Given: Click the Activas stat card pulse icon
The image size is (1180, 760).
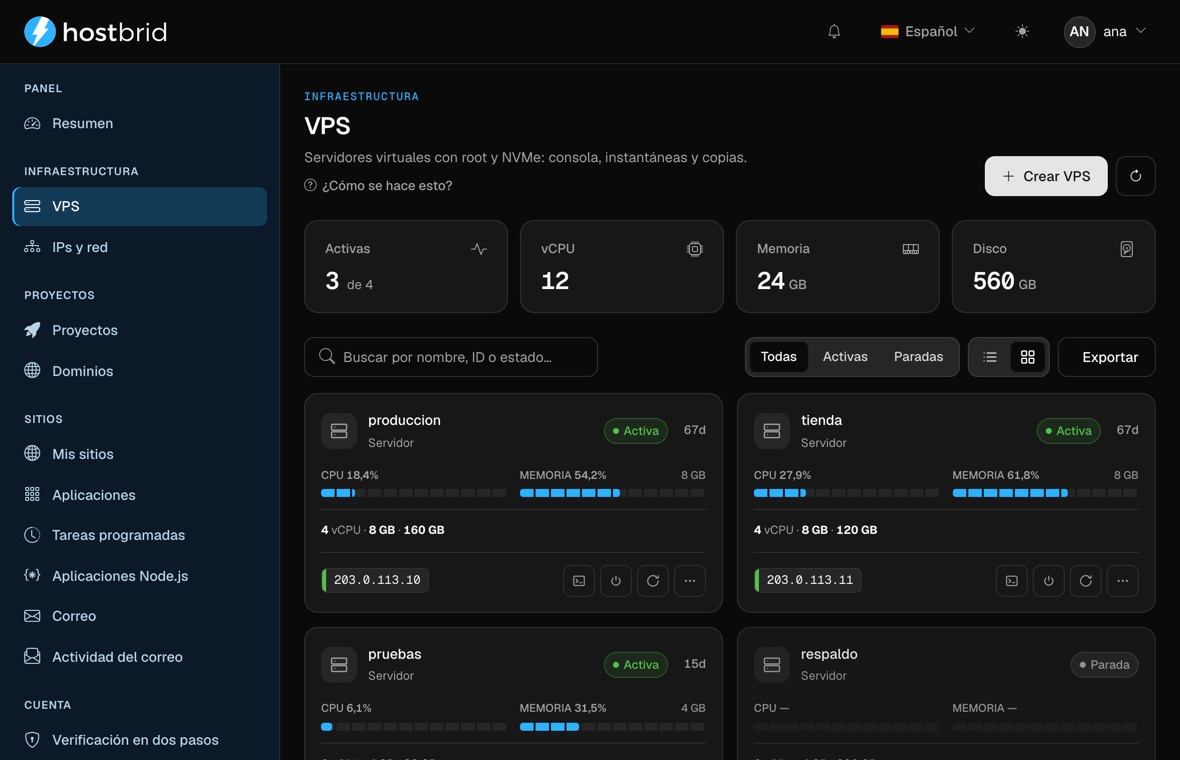Looking at the screenshot, I should point(479,249).
